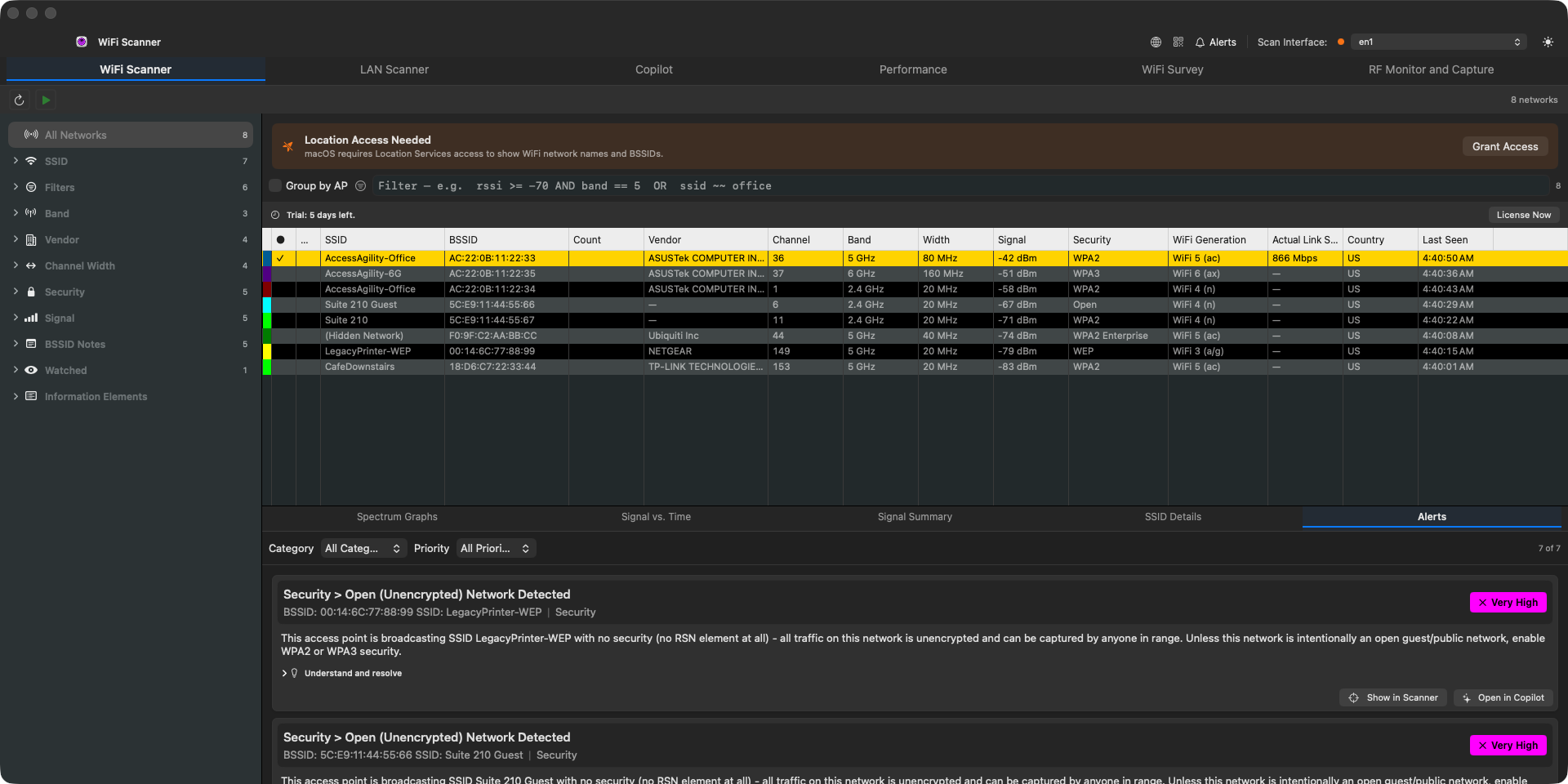Select the (Hidden Network) row
This screenshot has width=1568, height=784.
click(x=915, y=336)
